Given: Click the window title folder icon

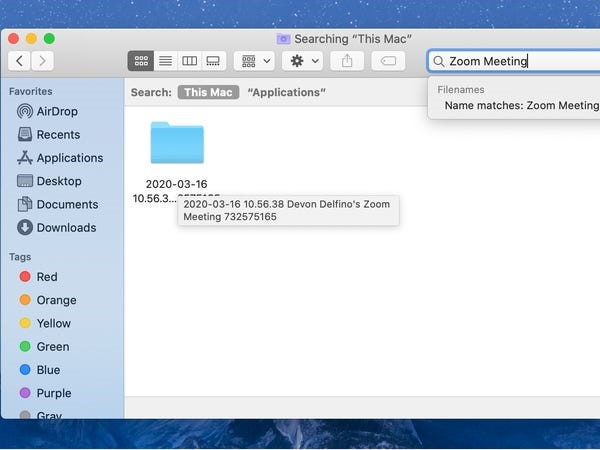Looking at the screenshot, I should click(x=284, y=39).
